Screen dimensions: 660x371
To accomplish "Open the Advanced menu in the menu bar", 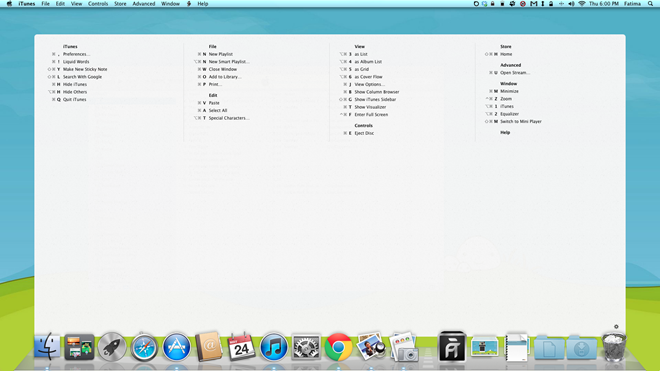I will [144, 4].
